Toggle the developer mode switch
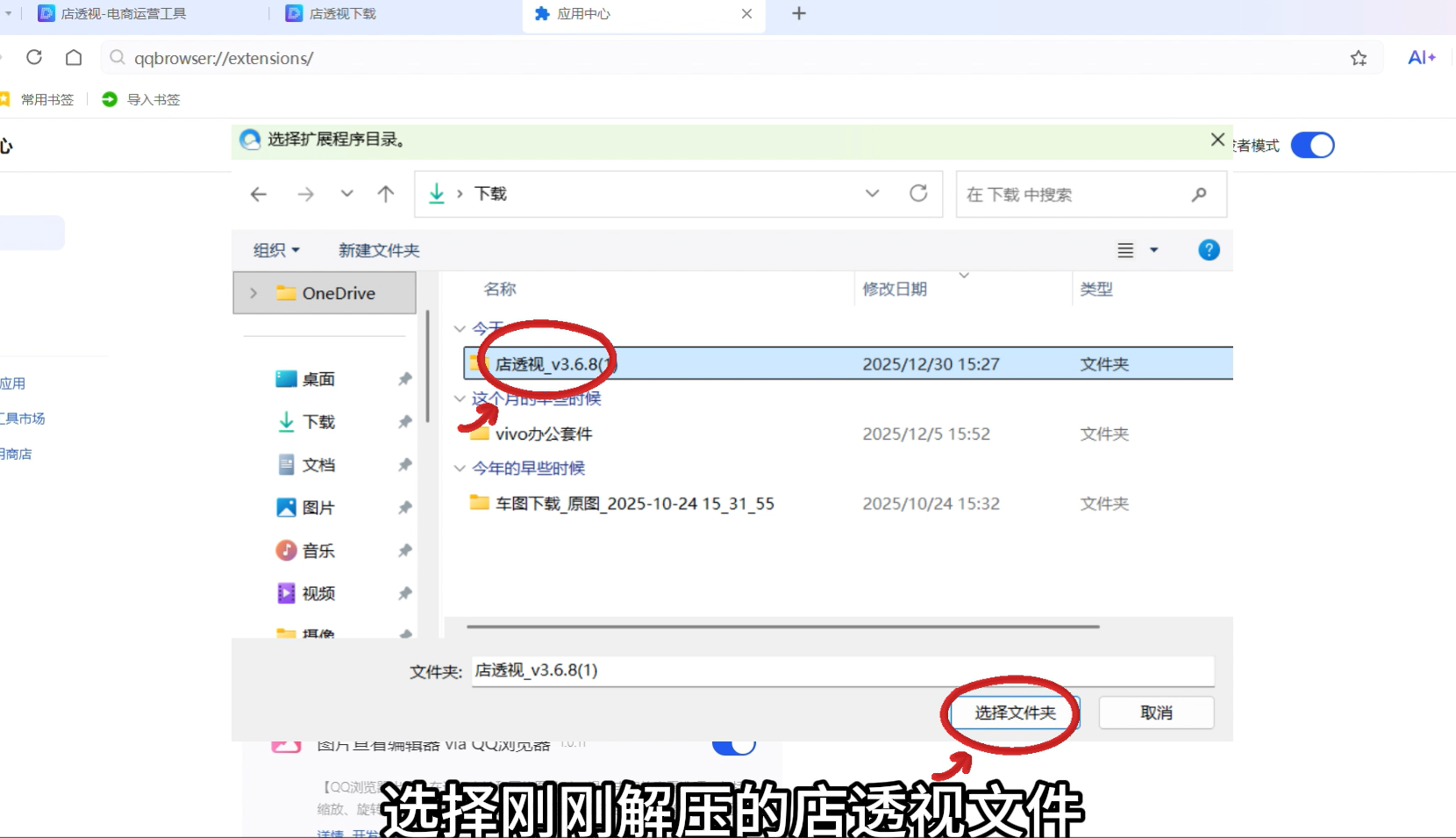 pyautogui.click(x=1313, y=145)
